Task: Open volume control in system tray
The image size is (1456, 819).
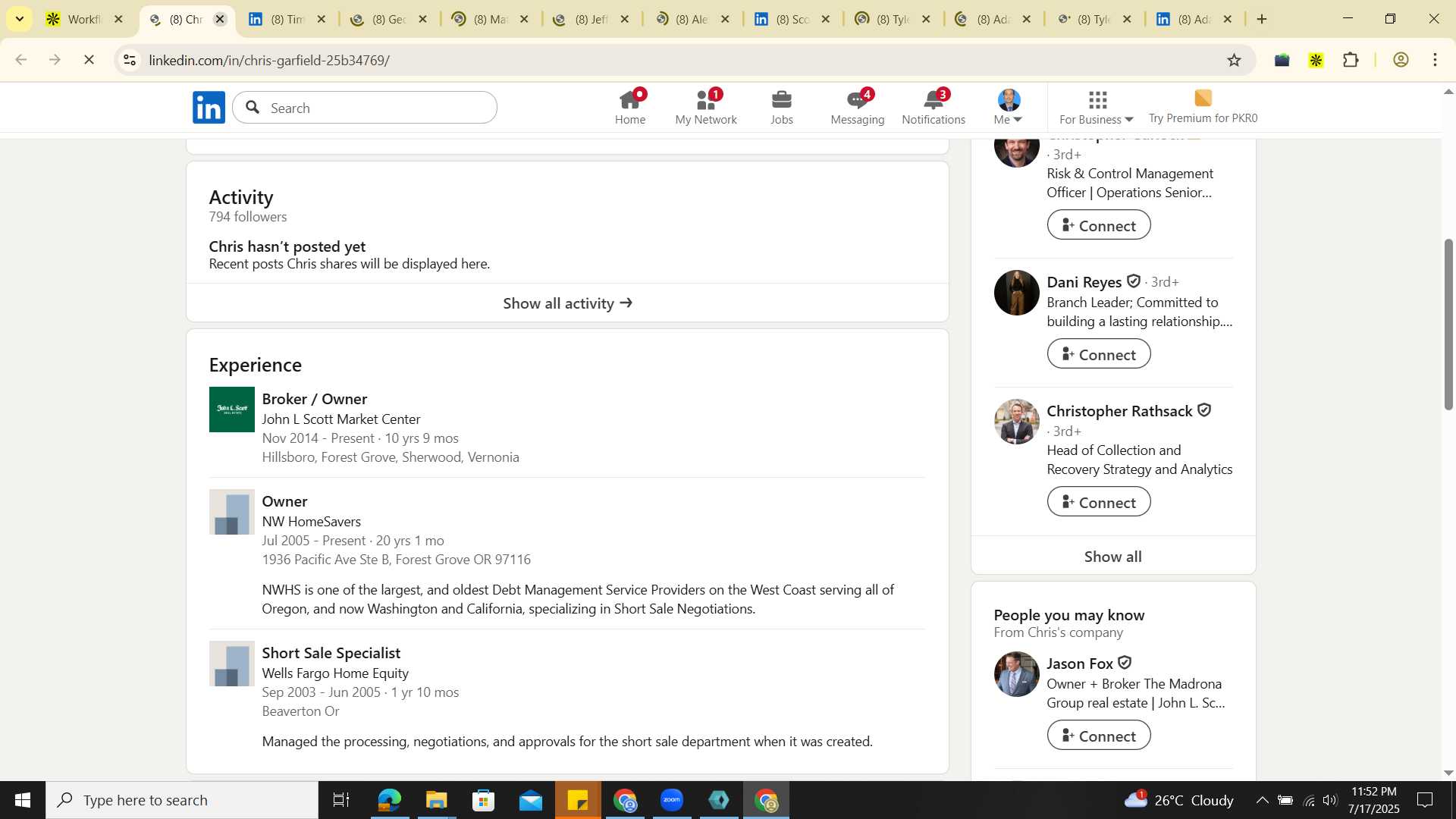Action: pyautogui.click(x=1330, y=800)
